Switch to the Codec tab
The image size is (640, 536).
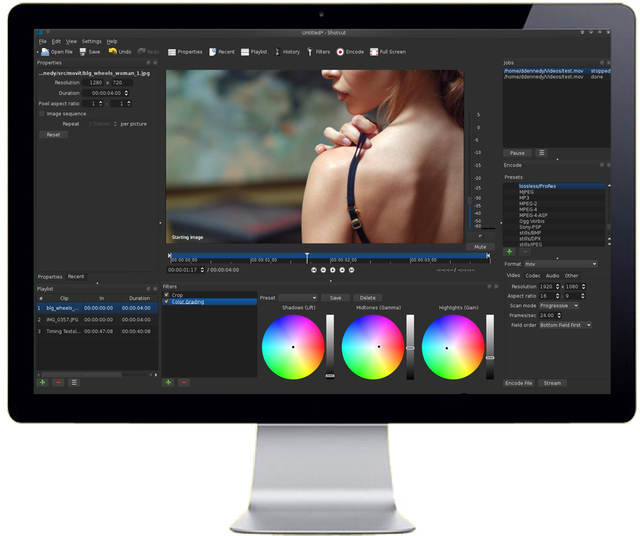(533, 276)
